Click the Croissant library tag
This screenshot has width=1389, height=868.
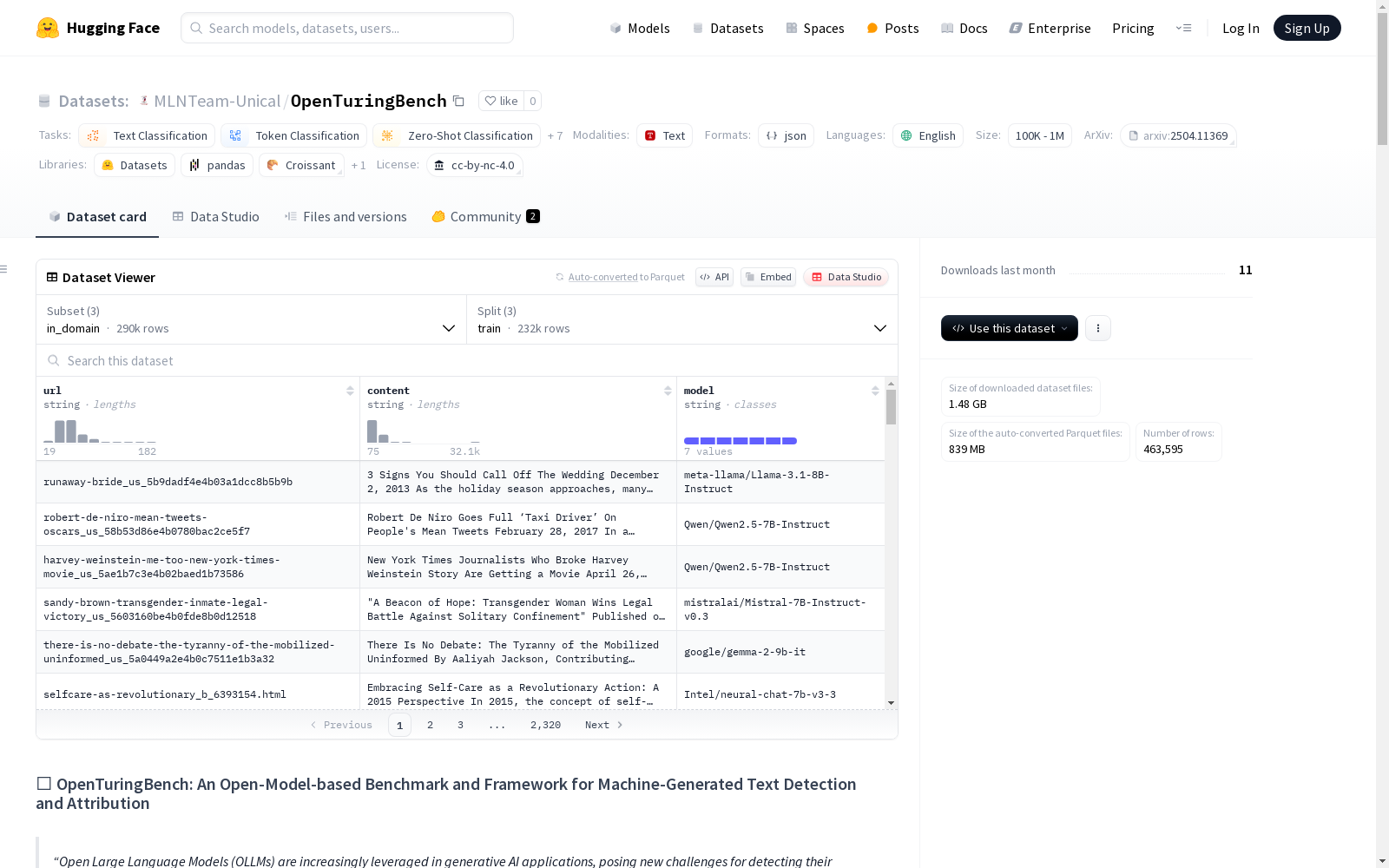[301, 165]
